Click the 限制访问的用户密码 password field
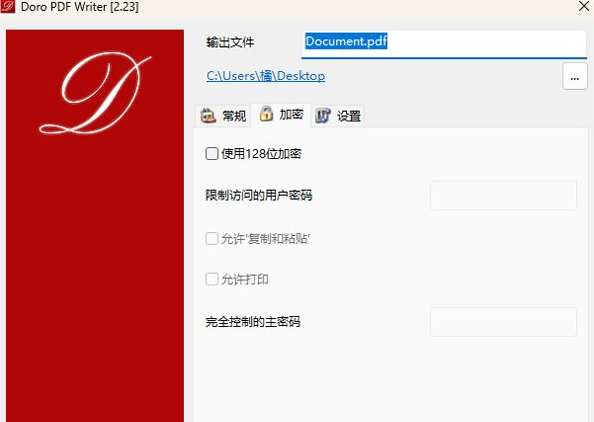 point(503,195)
